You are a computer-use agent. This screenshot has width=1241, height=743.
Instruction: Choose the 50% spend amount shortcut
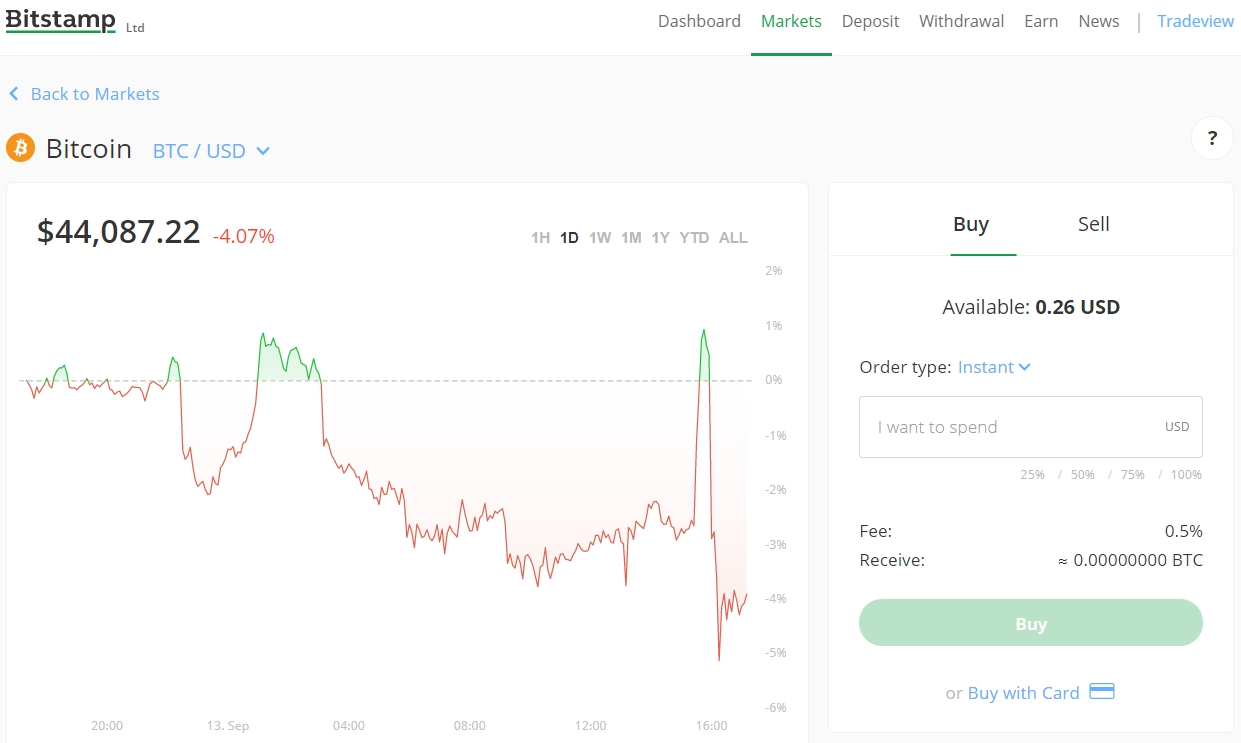[x=1082, y=475]
